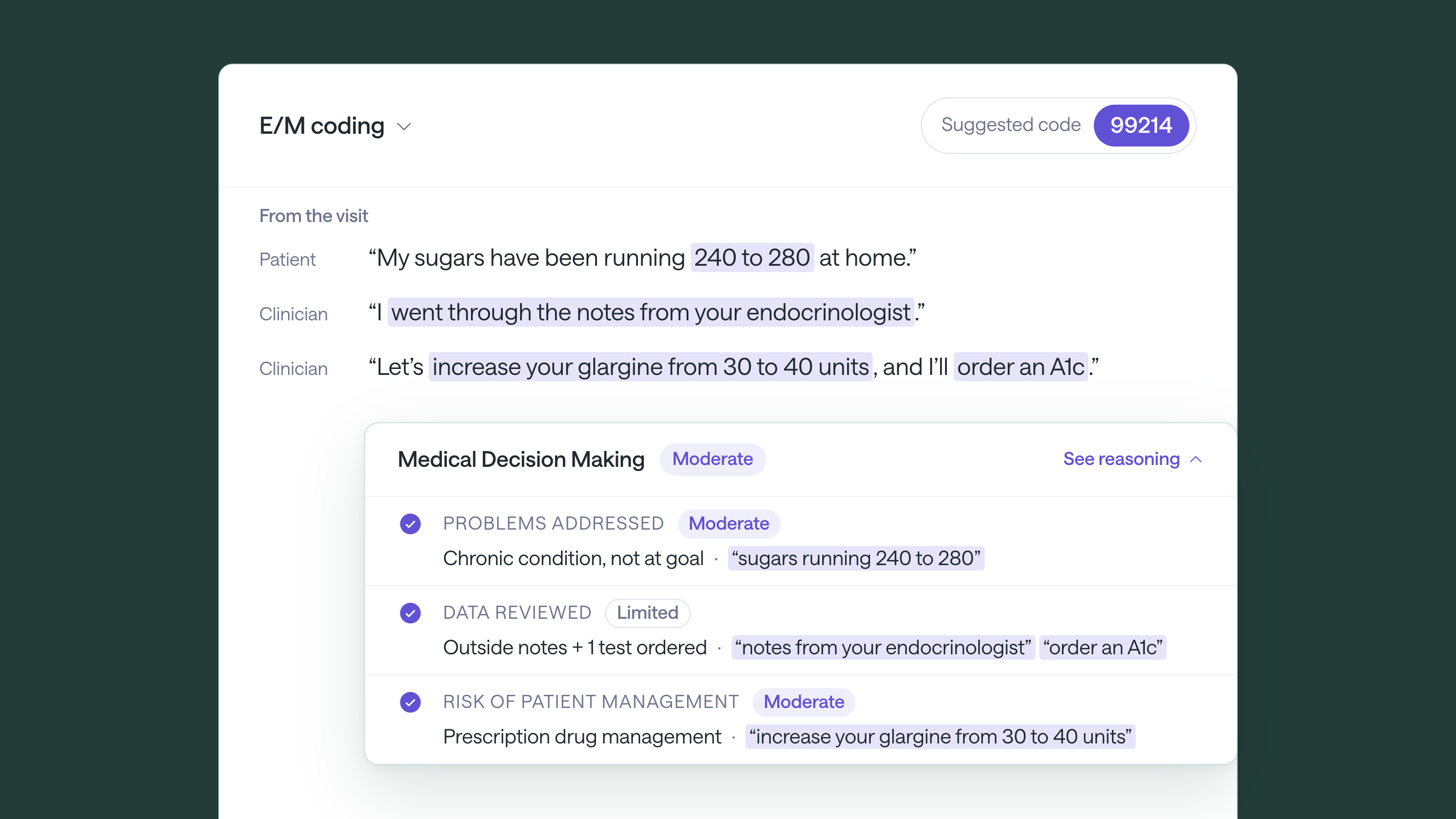Click evidence chip under Prescription drug management

940,737
